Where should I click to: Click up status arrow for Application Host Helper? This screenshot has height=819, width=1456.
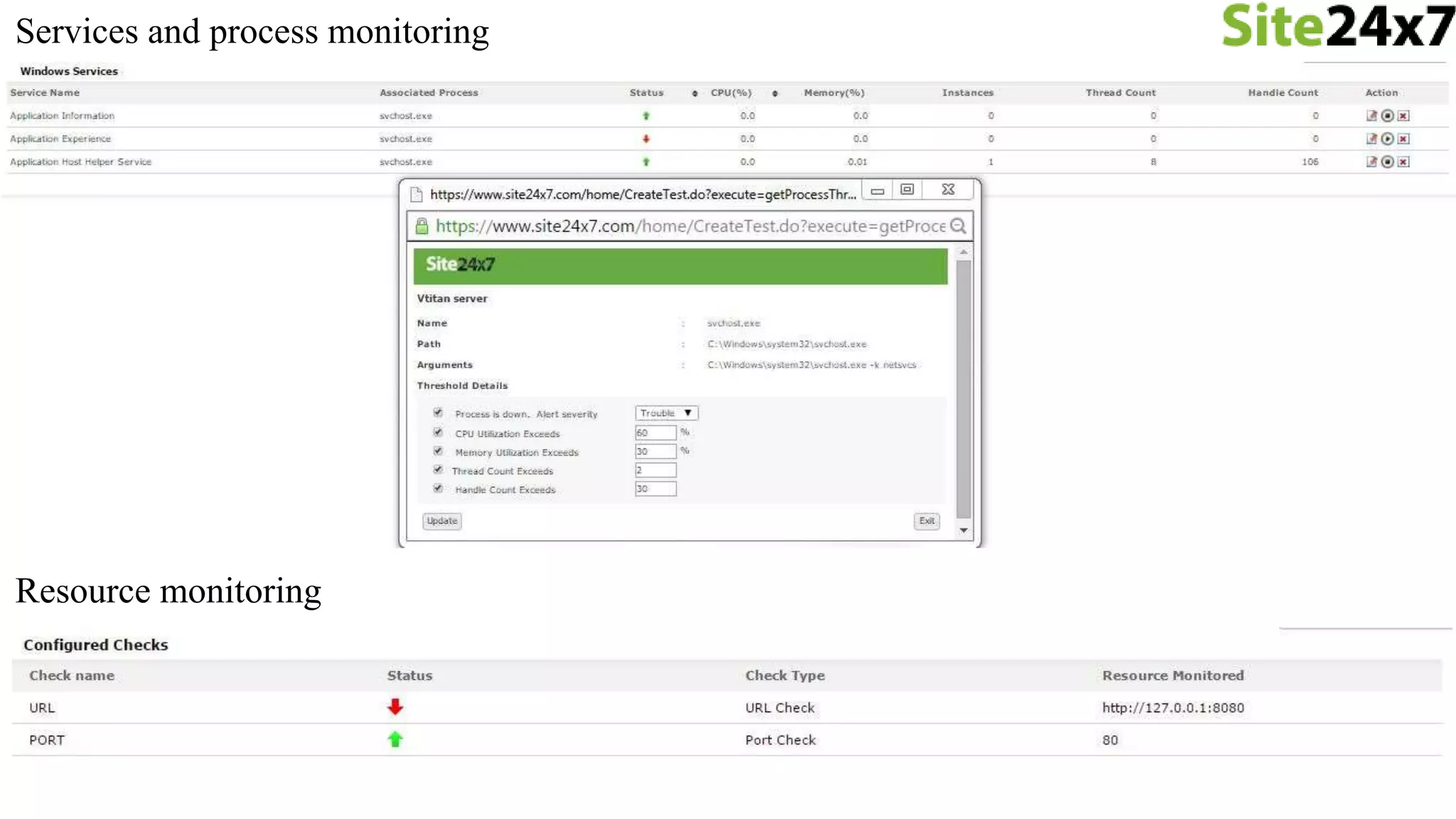click(646, 161)
